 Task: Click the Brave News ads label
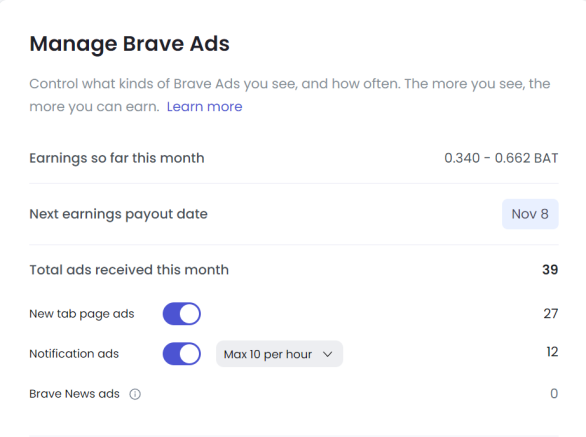[74, 394]
